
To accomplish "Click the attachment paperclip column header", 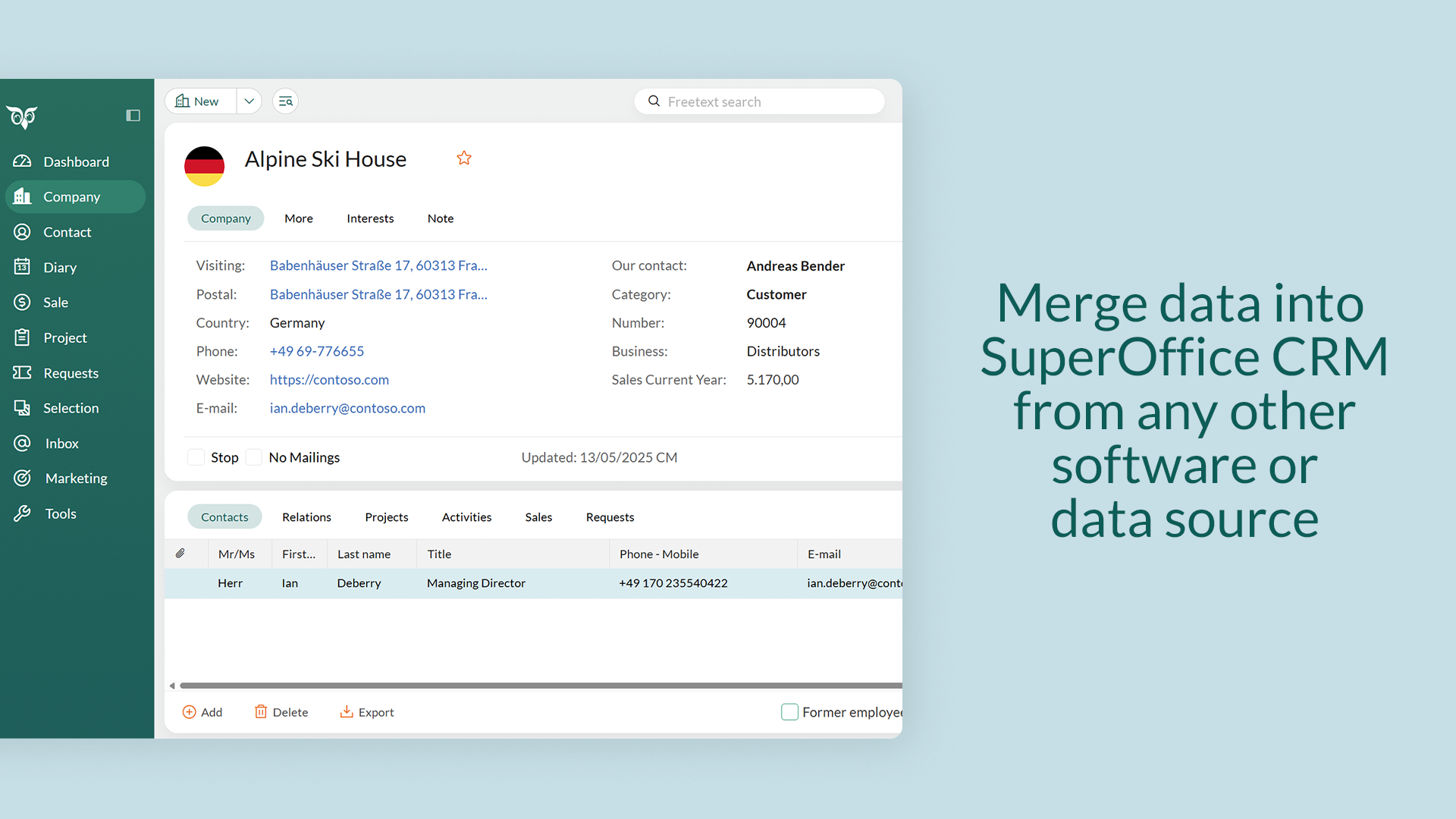I will pos(180,554).
